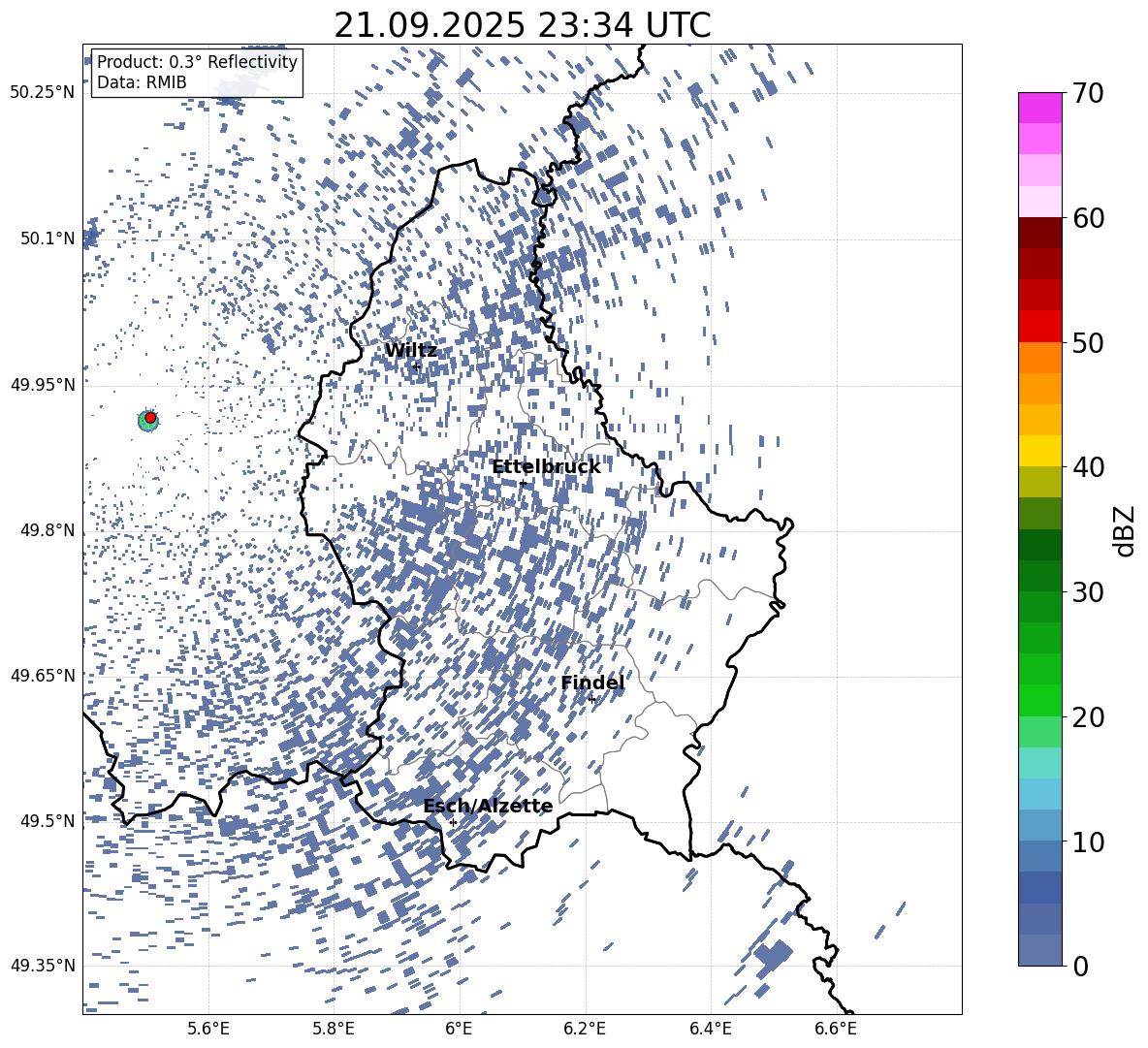Click the colorbar tick label 30

pyautogui.click(x=1088, y=592)
